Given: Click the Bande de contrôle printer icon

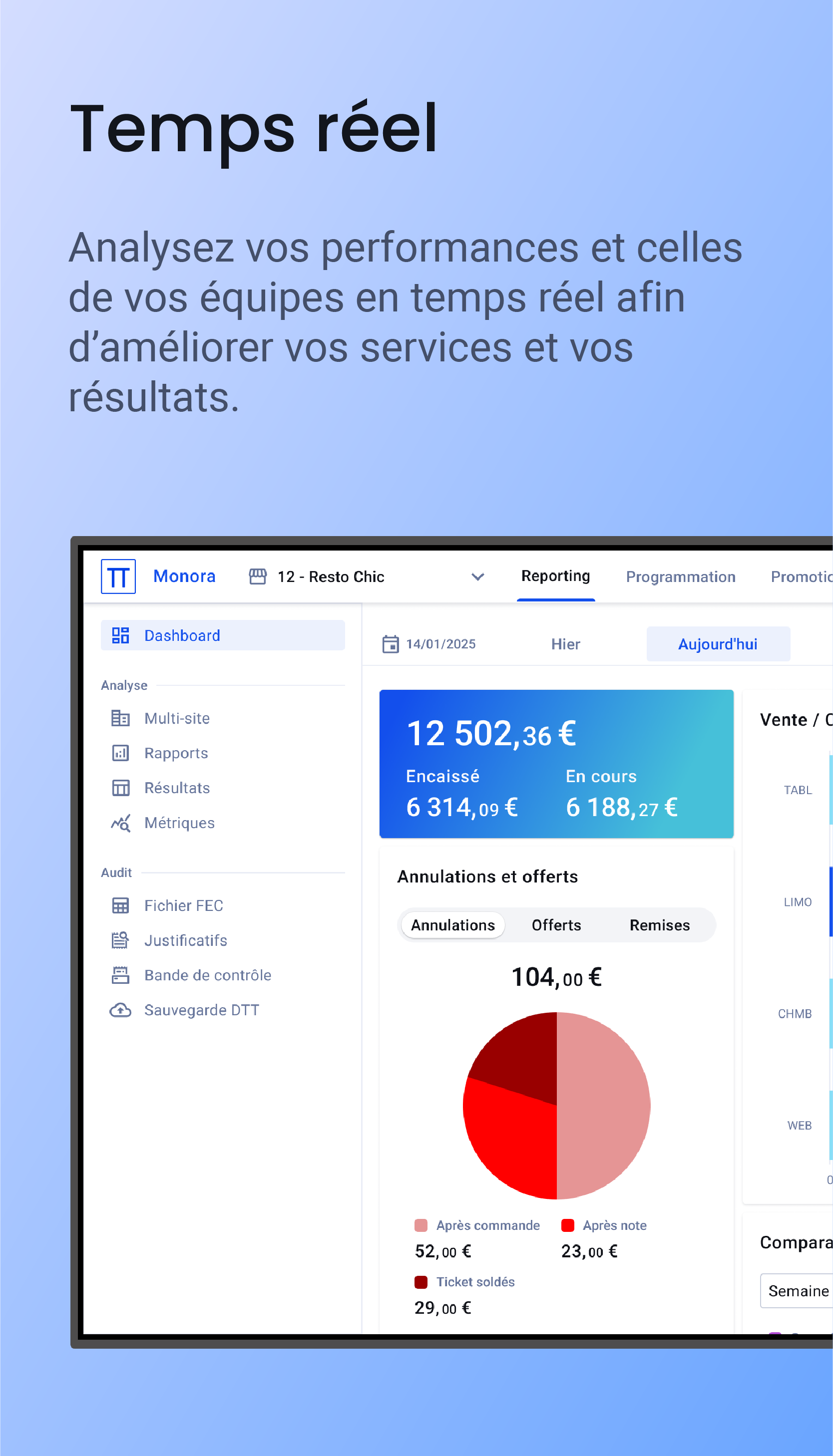Looking at the screenshot, I should coord(120,975).
